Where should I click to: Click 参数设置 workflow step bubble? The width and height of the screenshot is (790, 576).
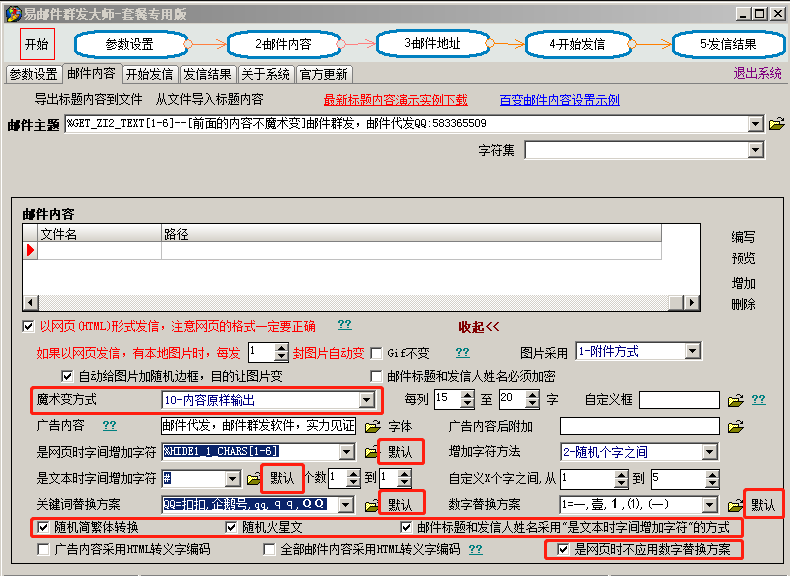click(130, 44)
